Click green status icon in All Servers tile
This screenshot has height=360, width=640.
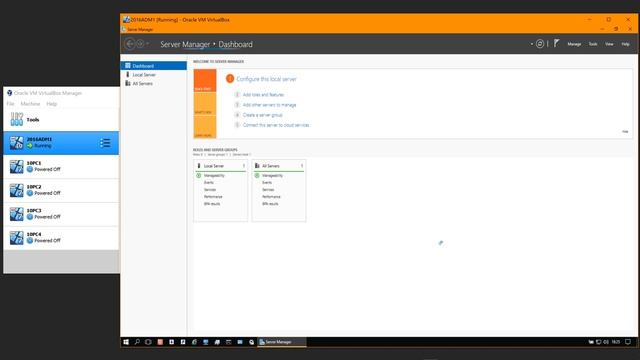[x=257, y=176]
